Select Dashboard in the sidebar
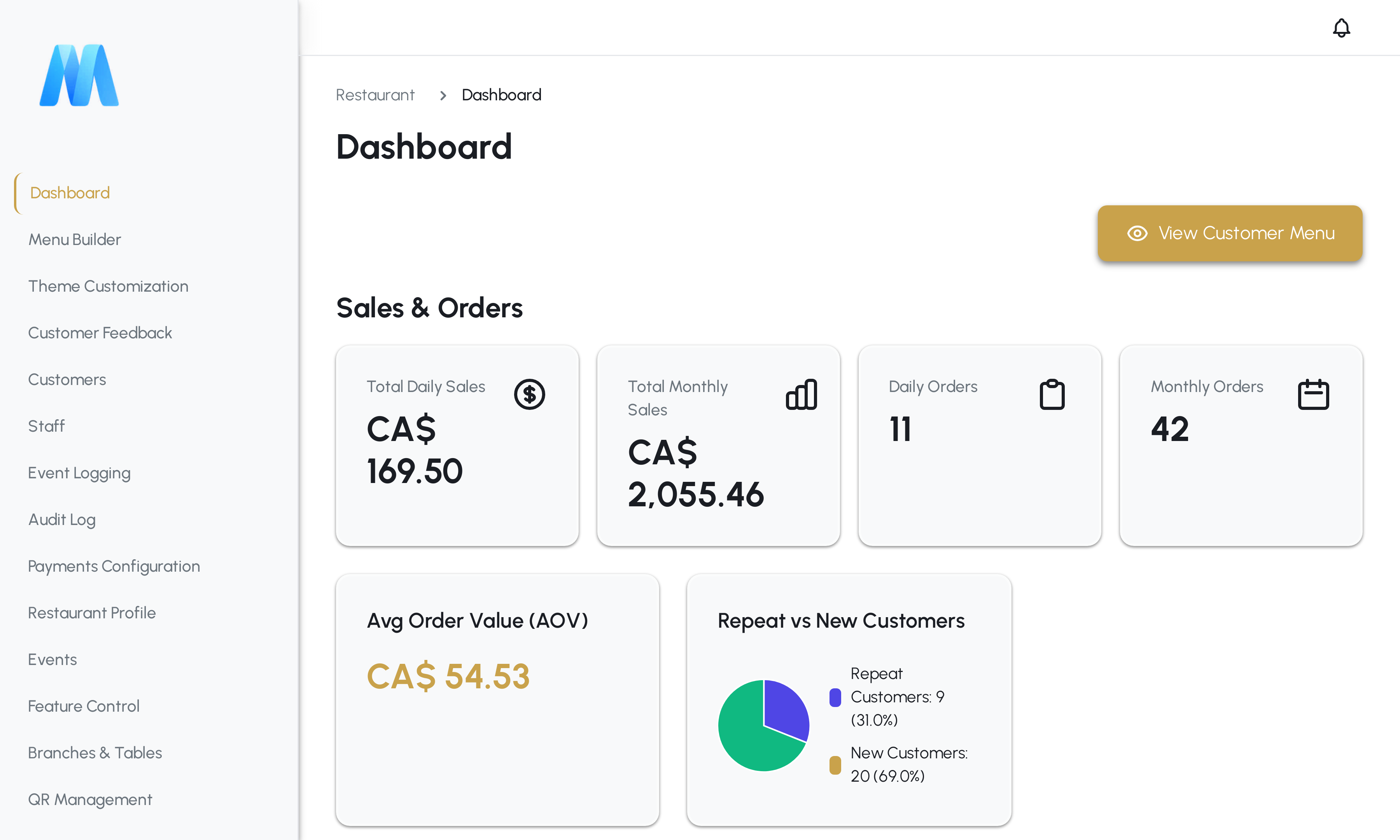This screenshot has width=1400, height=840. click(x=70, y=193)
